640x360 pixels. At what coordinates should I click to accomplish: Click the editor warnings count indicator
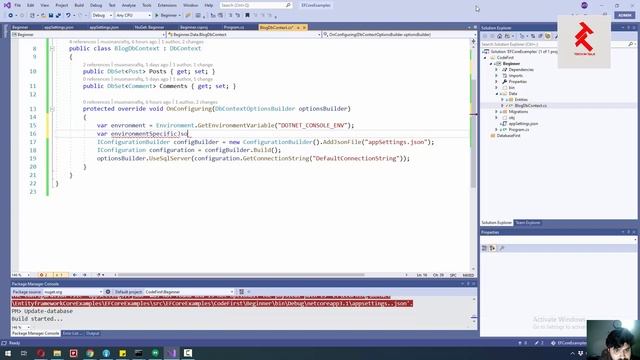coord(60,275)
